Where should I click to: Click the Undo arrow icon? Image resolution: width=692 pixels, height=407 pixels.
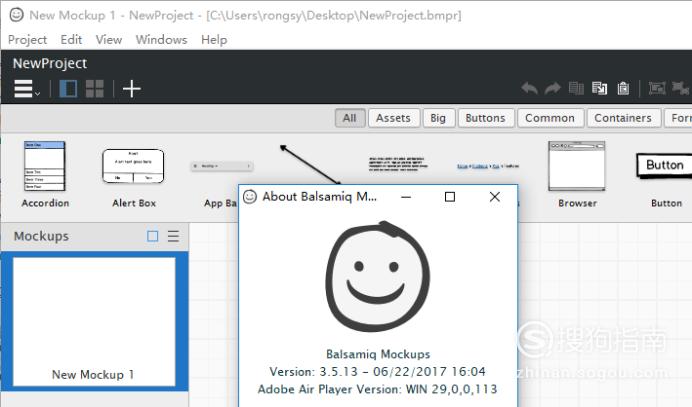point(529,88)
